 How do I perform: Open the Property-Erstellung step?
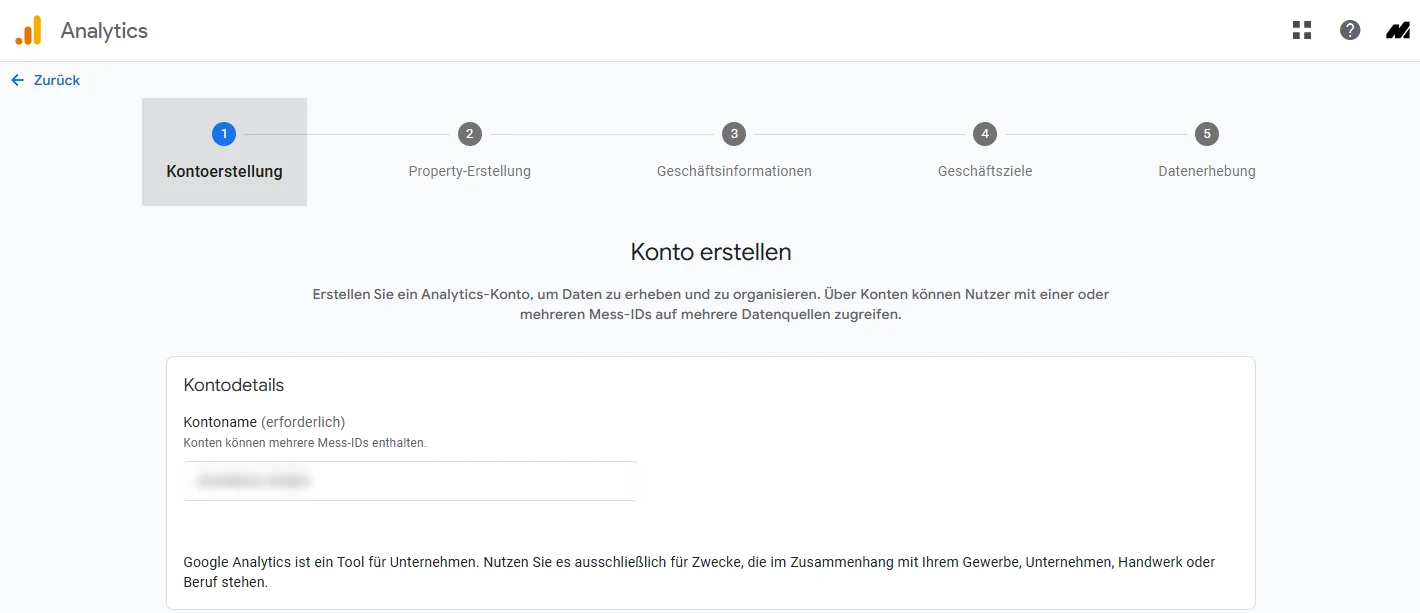coord(470,171)
